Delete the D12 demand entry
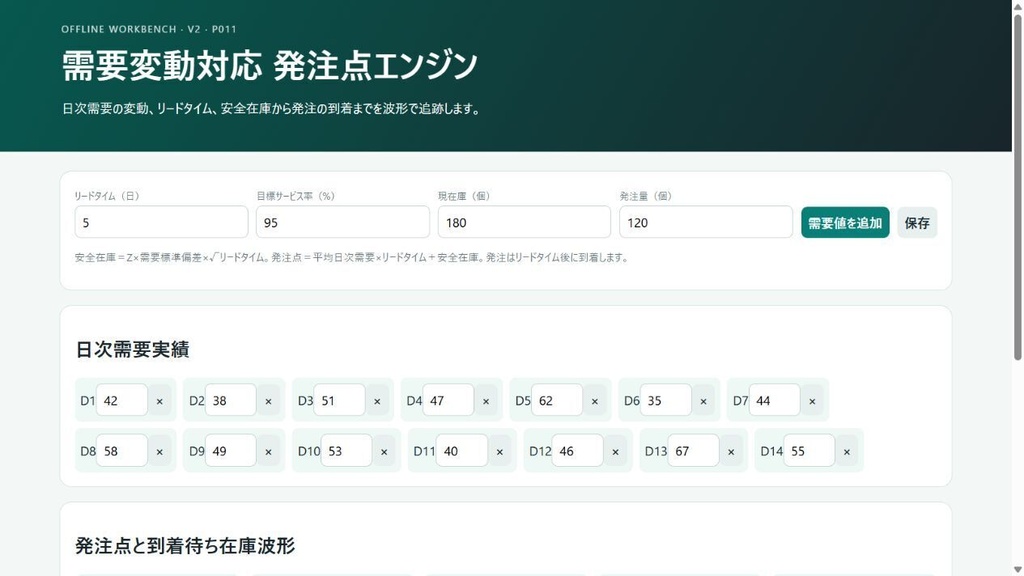1024x576 pixels. (x=615, y=451)
